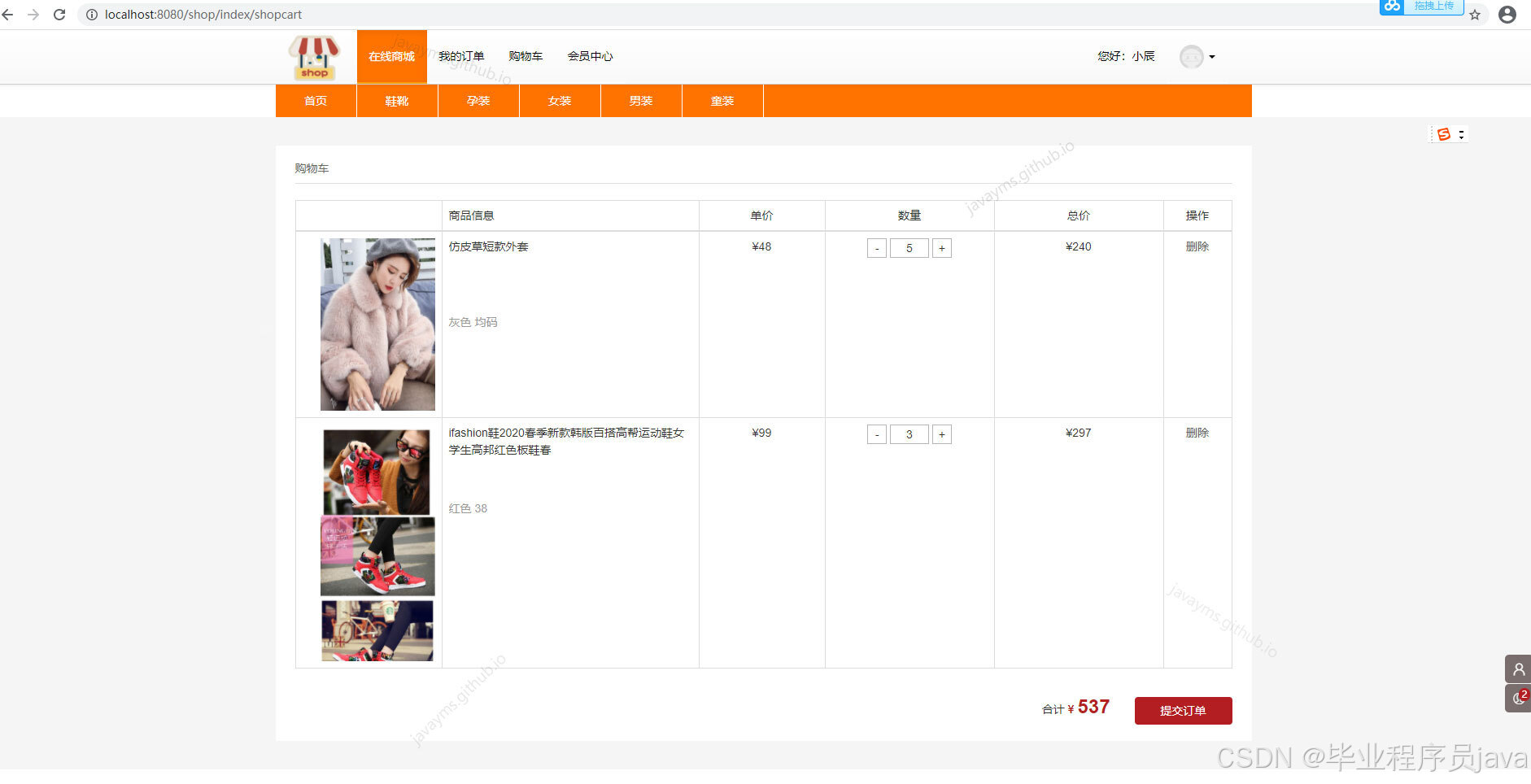Select 首页 in orange category bar
1531x784 pixels.
point(316,101)
